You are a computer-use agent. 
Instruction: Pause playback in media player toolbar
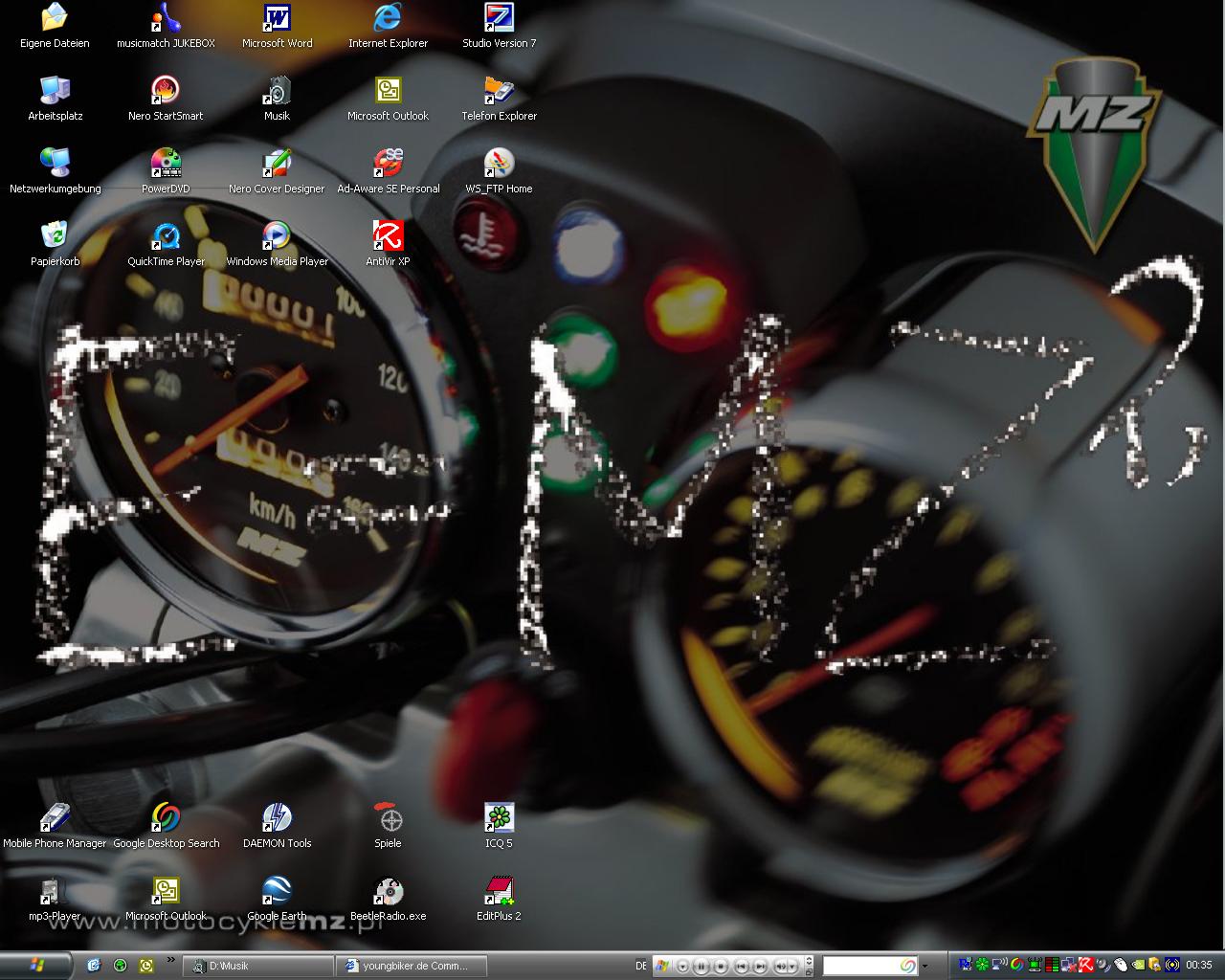point(701,966)
